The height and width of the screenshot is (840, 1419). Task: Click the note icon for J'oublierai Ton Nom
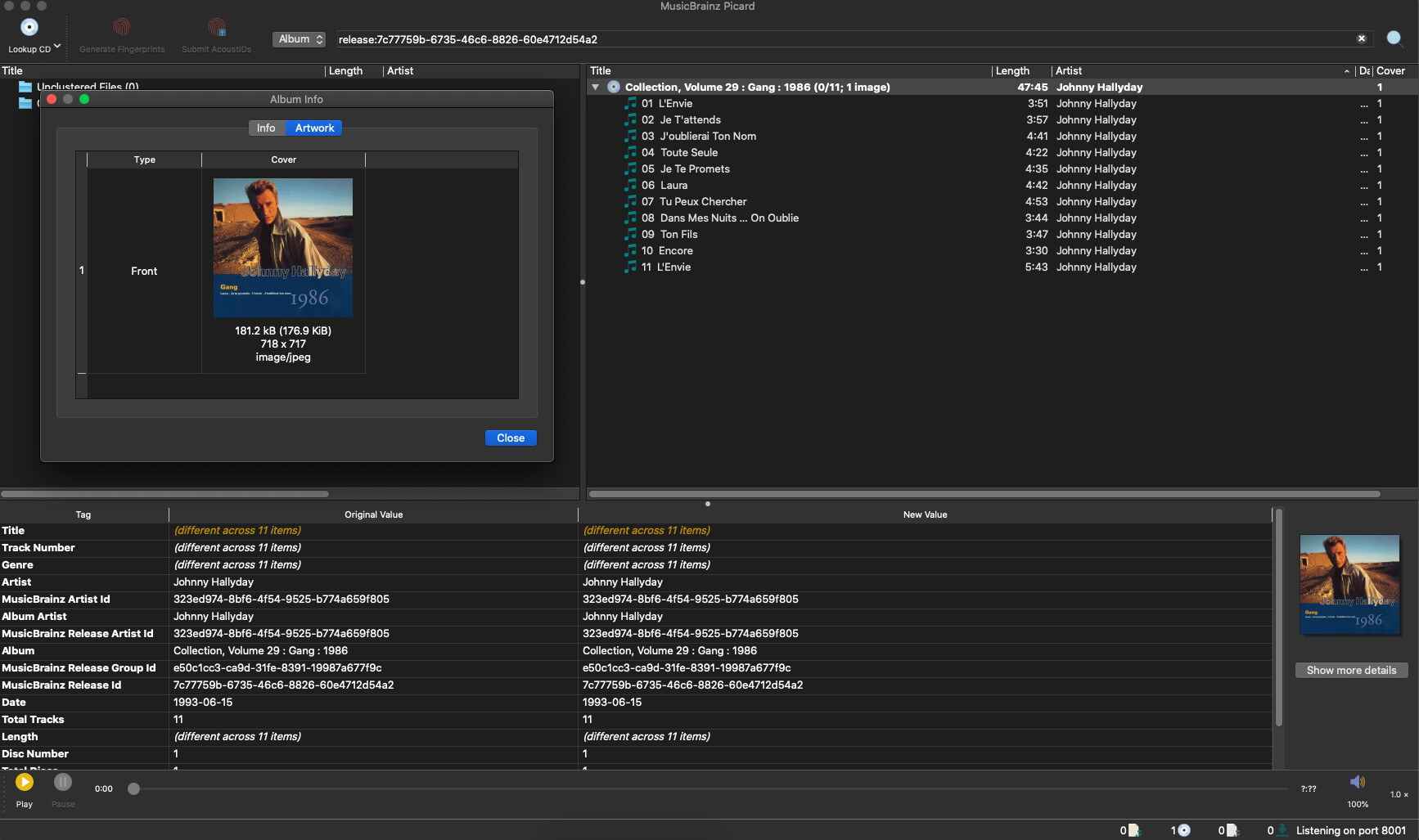pyautogui.click(x=630, y=136)
